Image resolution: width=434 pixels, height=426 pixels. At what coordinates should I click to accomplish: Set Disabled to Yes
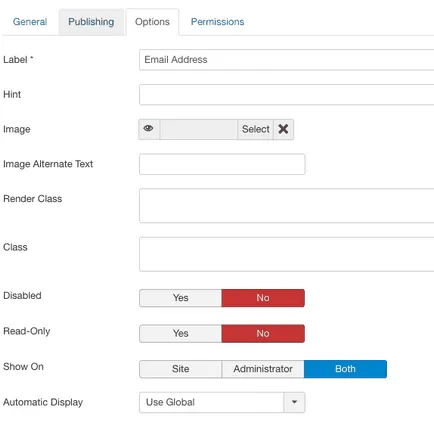click(180, 298)
